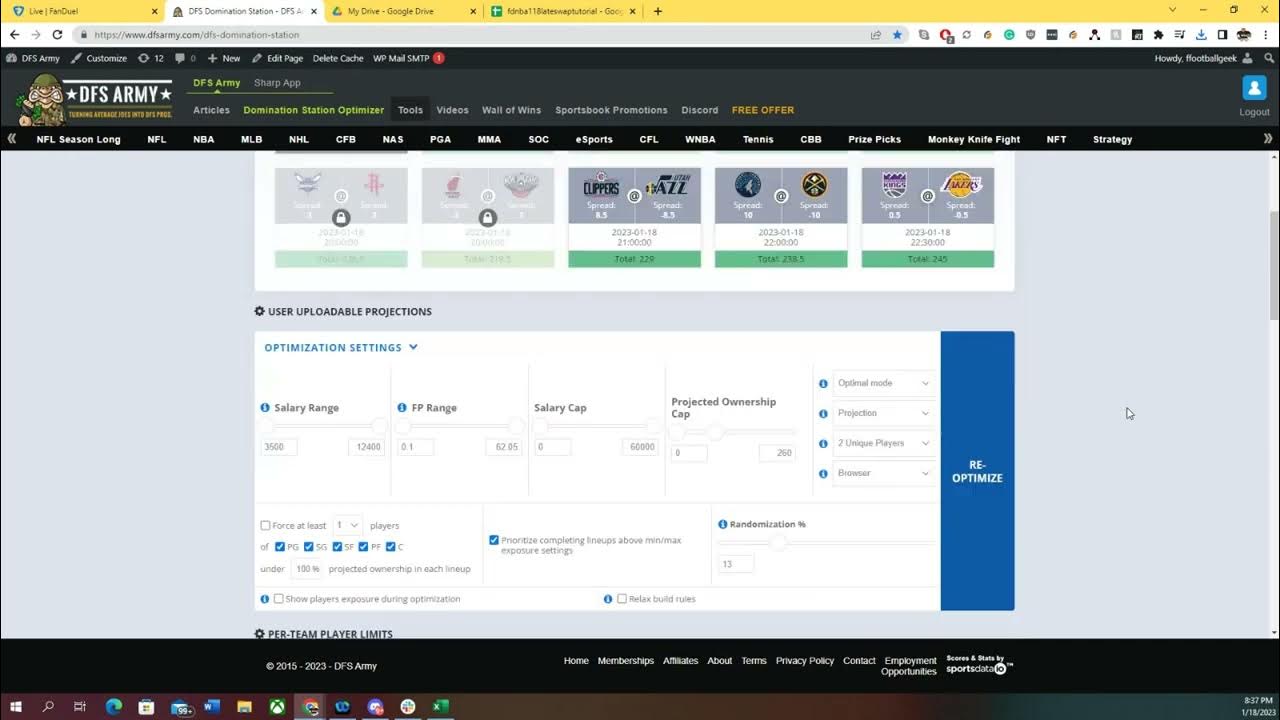
Task: Switch to the Sharp App tab
Action: click(x=277, y=83)
